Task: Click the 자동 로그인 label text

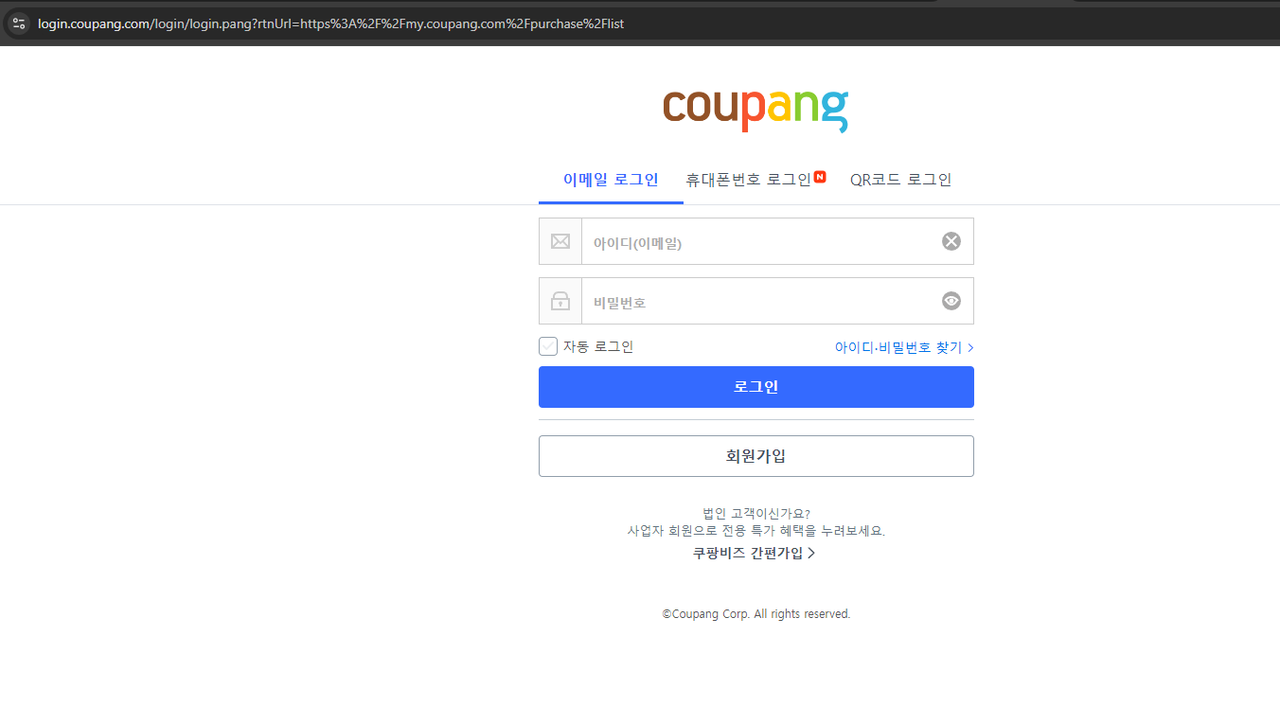Action: coord(598,347)
